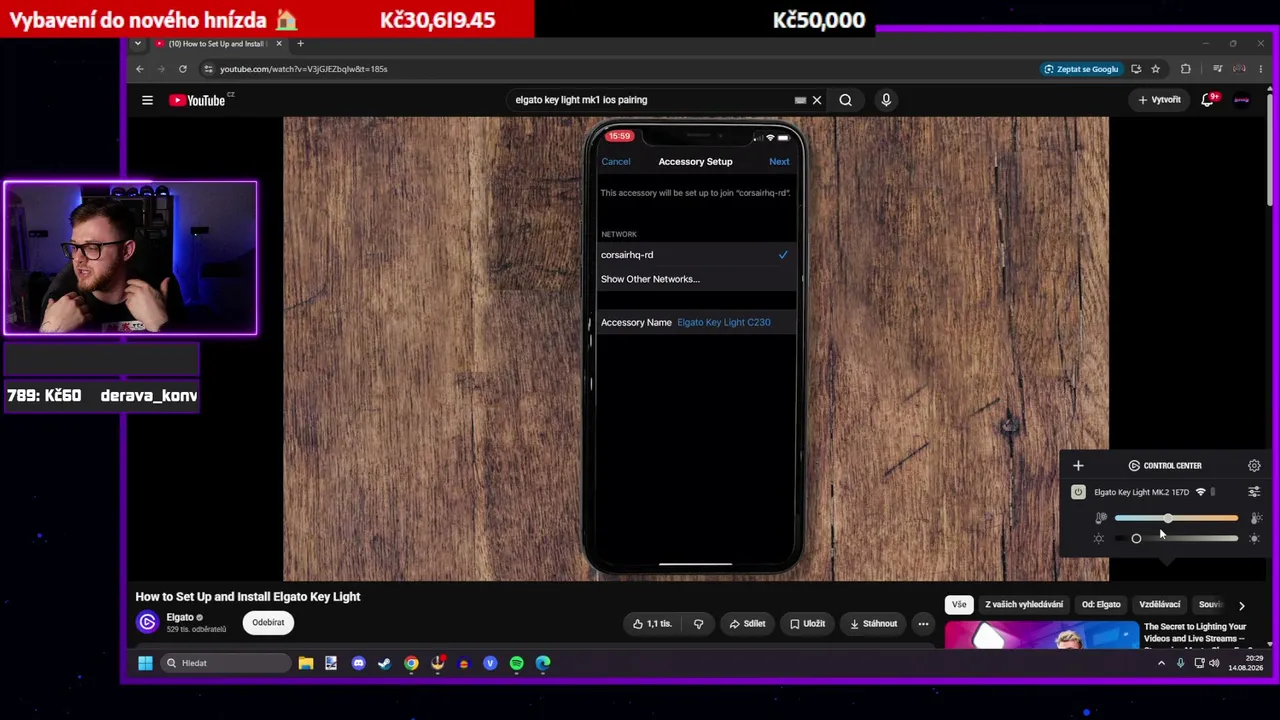Viewport: 1280px width, 720px height.
Task: Click the YouTube search box
Action: (650, 100)
